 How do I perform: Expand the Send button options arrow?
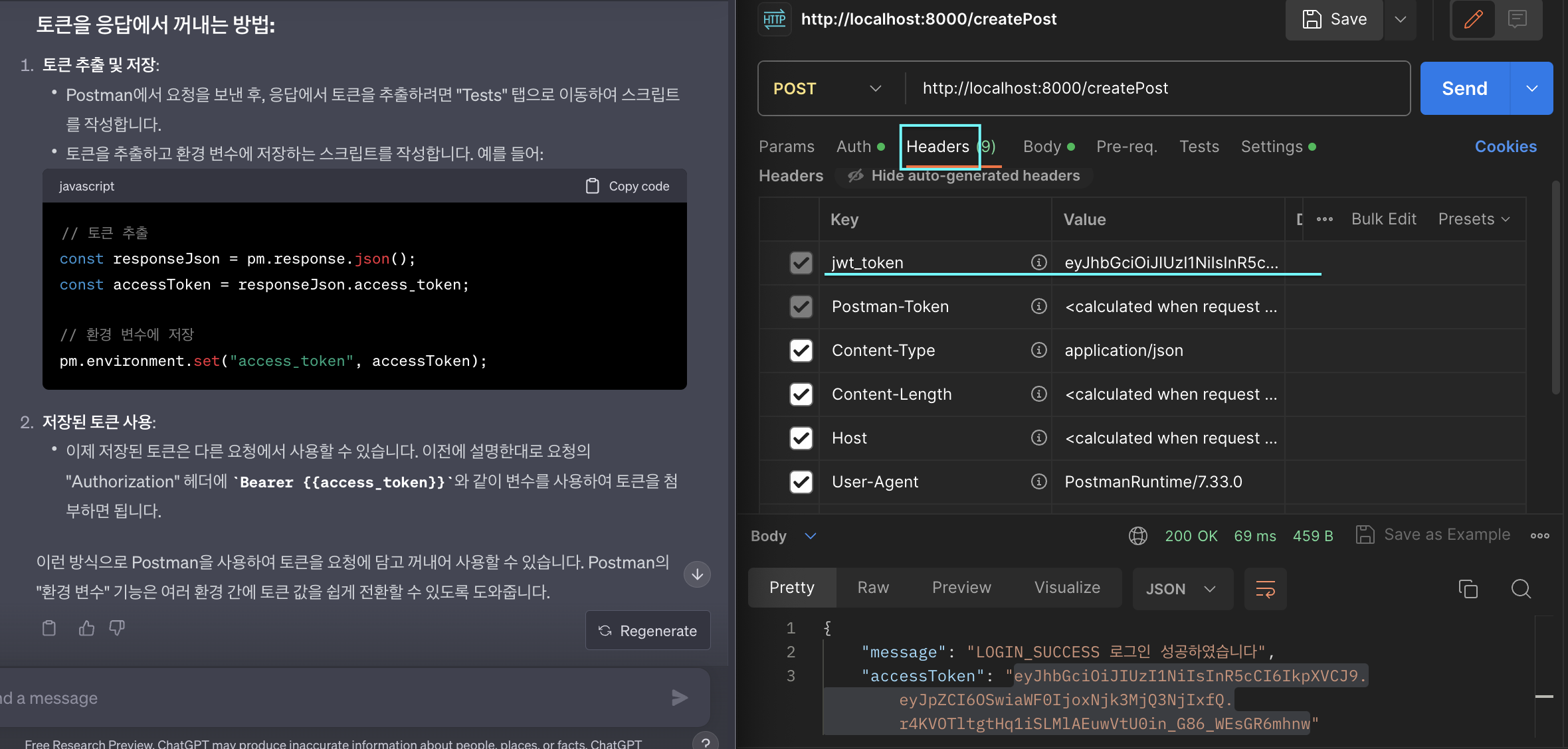pos(1532,88)
